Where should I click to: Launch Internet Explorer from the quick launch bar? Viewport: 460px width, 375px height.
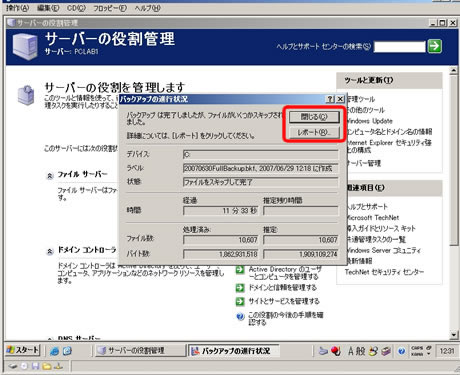(x=55, y=351)
